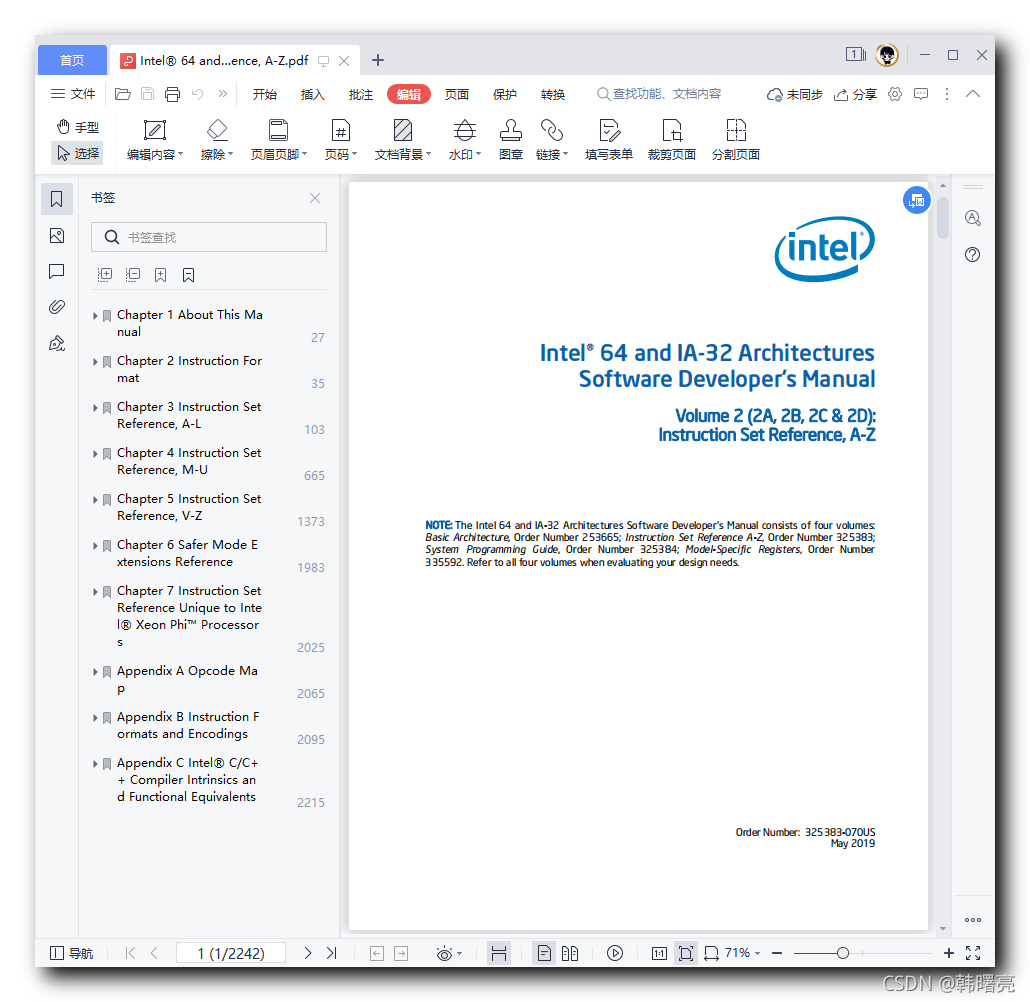Go to next page arrow
The height and width of the screenshot is (1002, 1030).
pyautogui.click(x=307, y=953)
